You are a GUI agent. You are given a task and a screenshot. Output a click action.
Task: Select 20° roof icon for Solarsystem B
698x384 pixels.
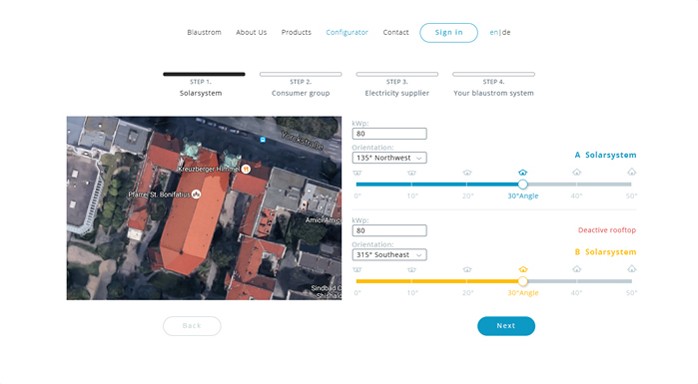467,269
